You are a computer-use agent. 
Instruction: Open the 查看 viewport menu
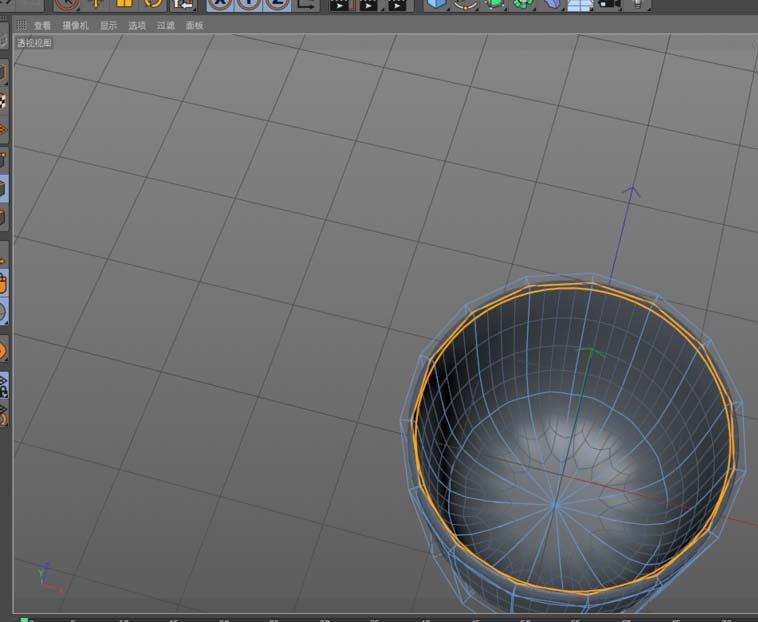coord(42,26)
